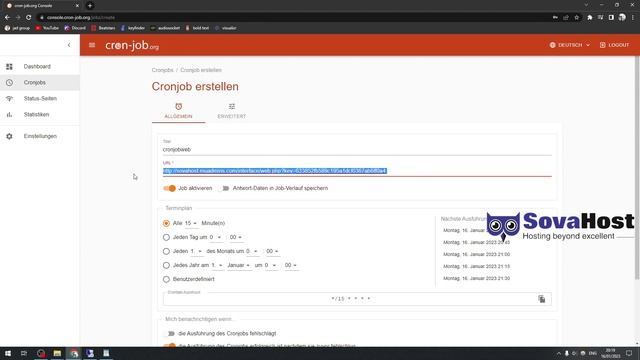Viewport: 640px width, 360px height.
Task: Open the des Monats um hour dropdown
Action: click(x=252, y=251)
